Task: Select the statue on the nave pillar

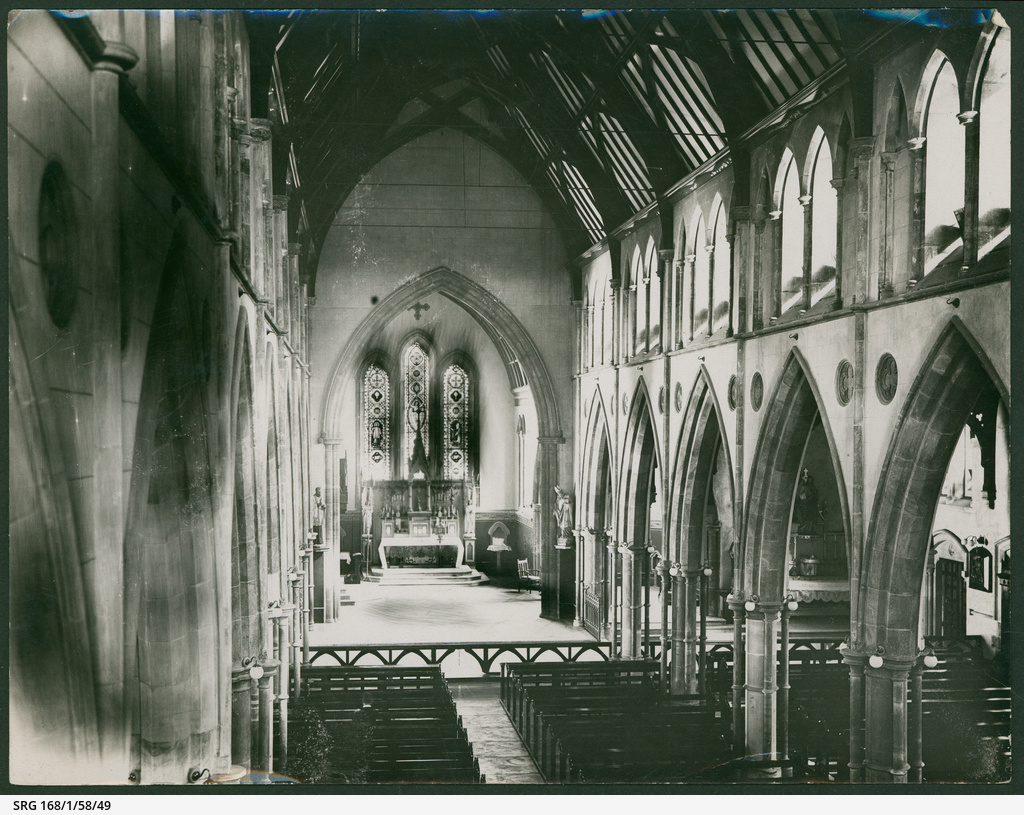Action: click(x=562, y=514)
